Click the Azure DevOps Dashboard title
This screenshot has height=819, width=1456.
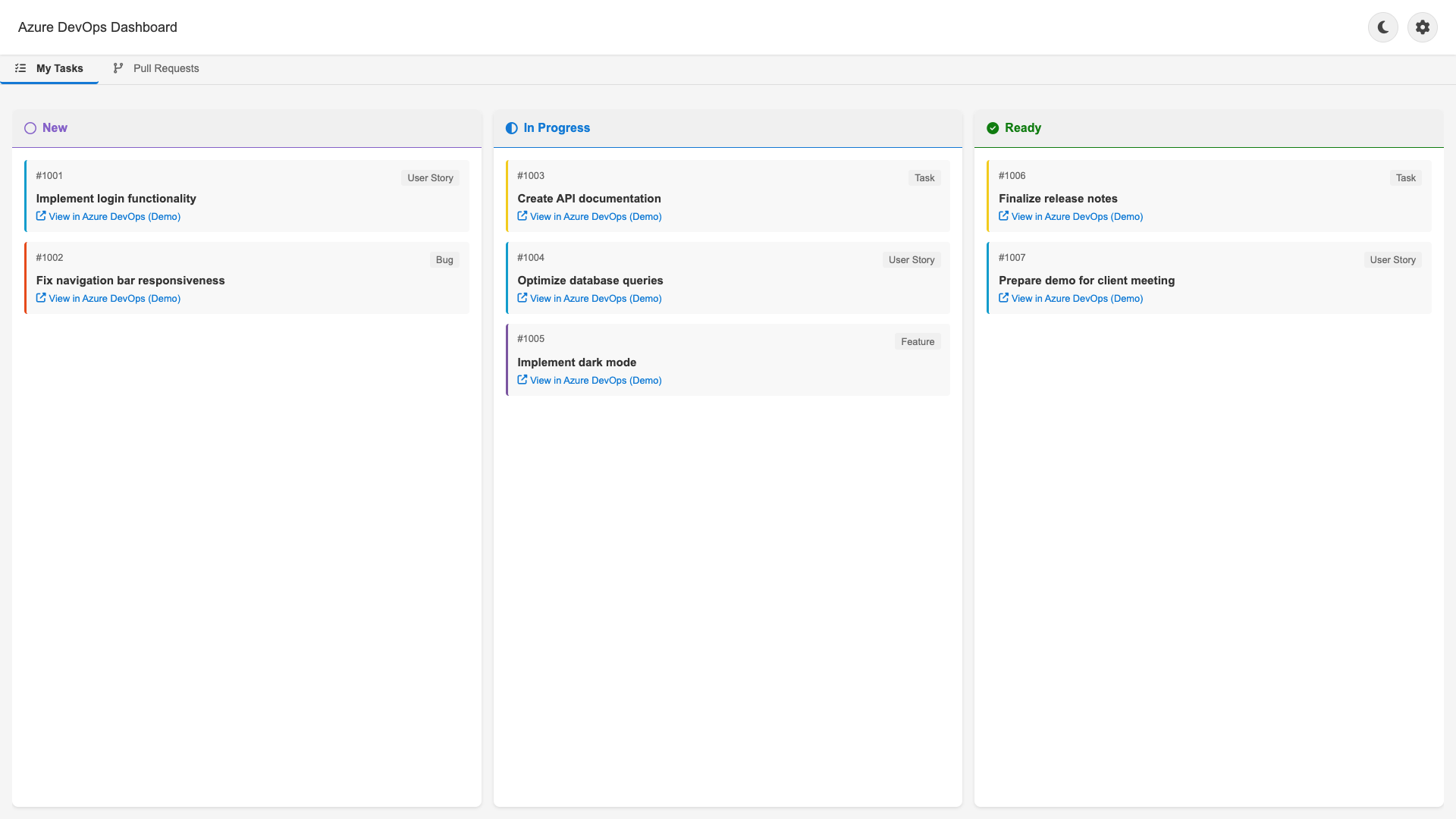(98, 27)
